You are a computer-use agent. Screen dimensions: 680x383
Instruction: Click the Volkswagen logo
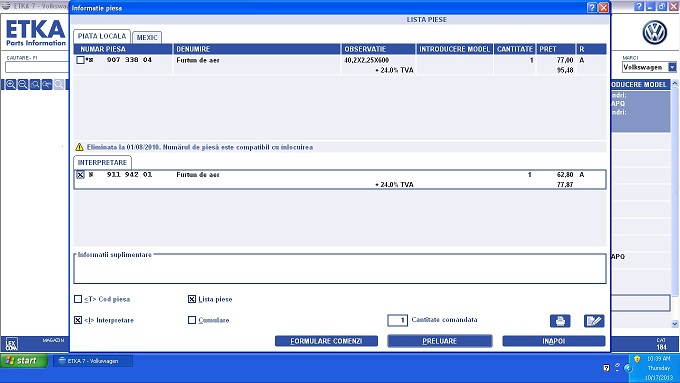[654, 33]
